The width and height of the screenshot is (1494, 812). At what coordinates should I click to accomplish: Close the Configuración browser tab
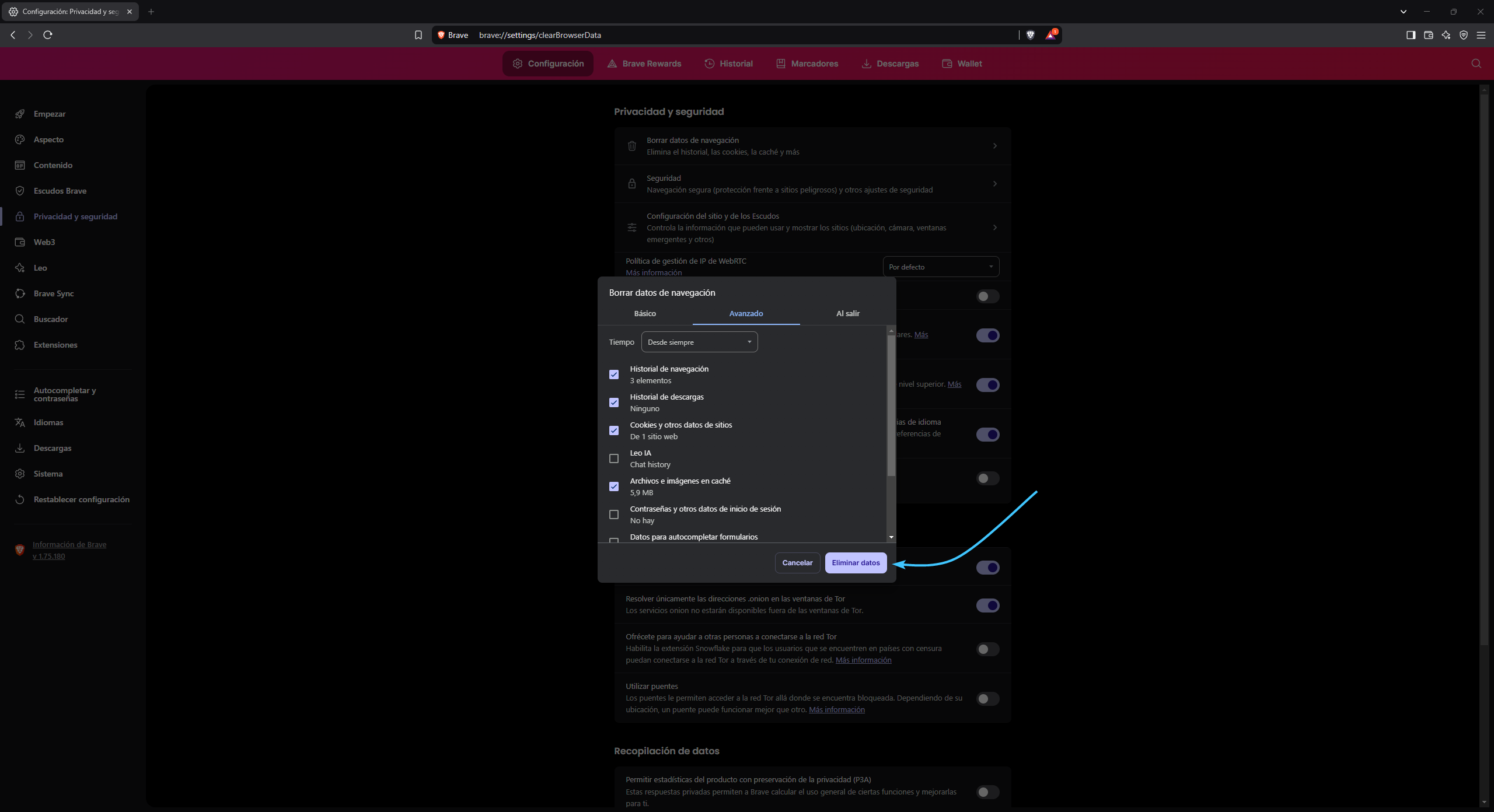pyautogui.click(x=130, y=12)
